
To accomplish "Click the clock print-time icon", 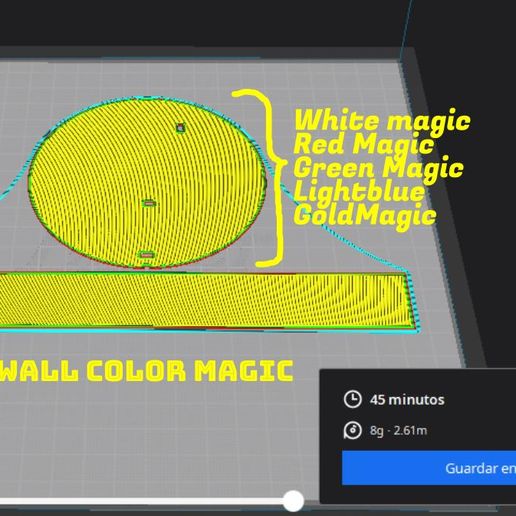I will (352, 399).
